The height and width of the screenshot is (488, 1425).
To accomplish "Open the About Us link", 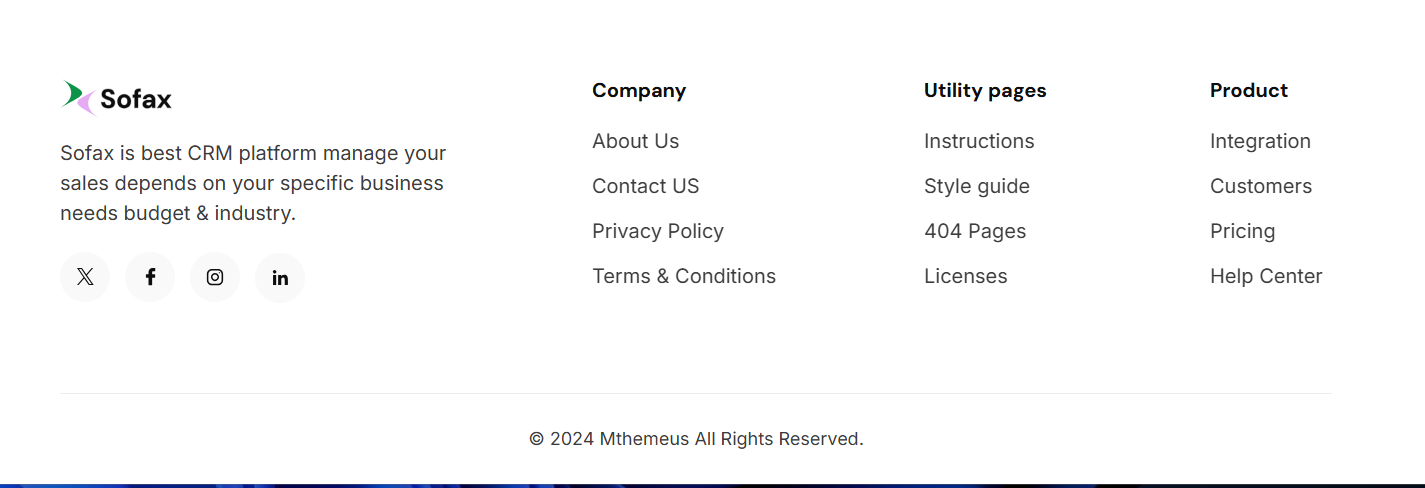I will [x=635, y=141].
